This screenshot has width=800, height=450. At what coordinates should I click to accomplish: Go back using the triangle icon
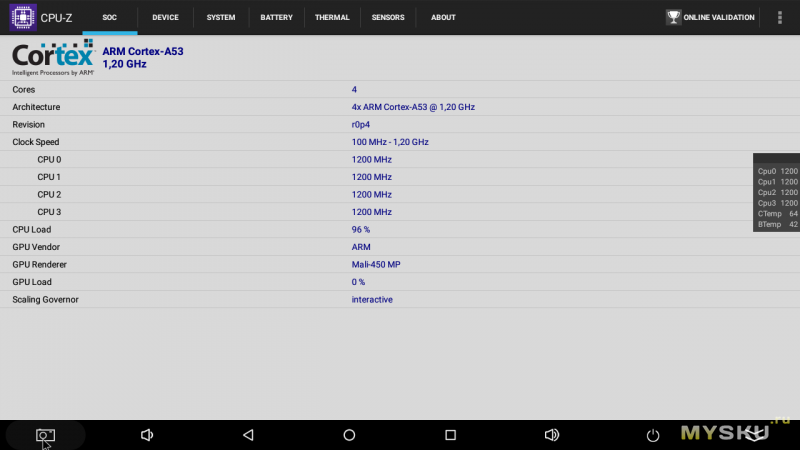pyautogui.click(x=248, y=435)
